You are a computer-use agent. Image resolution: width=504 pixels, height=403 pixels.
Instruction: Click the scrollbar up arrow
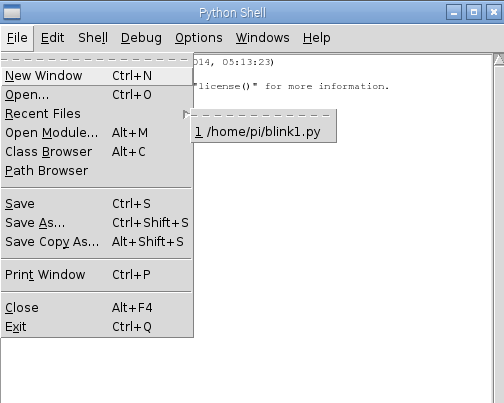(x=499, y=60)
